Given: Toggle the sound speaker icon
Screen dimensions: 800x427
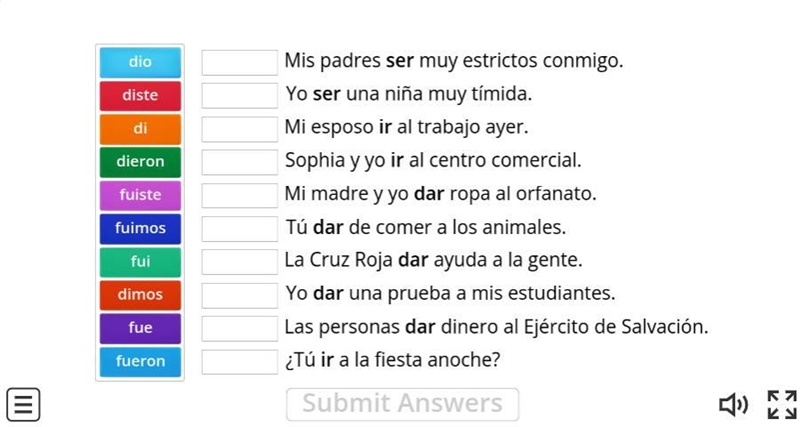Looking at the screenshot, I should pos(734,405).
